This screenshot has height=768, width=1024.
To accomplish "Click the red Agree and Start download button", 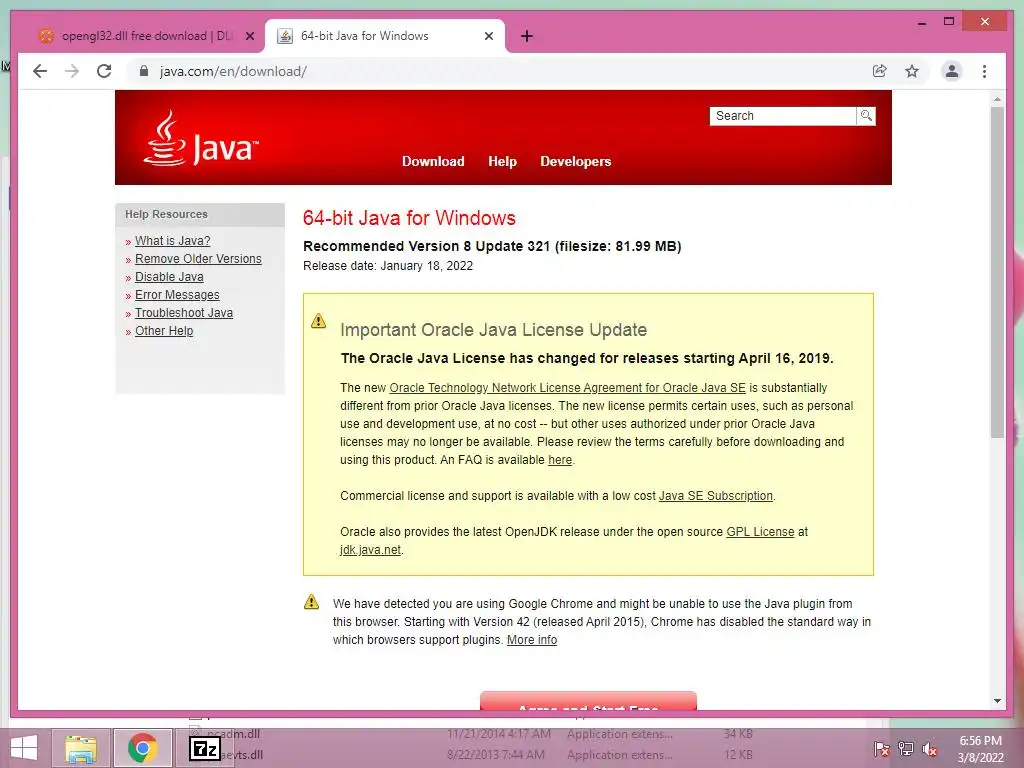I will click(588, 701).
